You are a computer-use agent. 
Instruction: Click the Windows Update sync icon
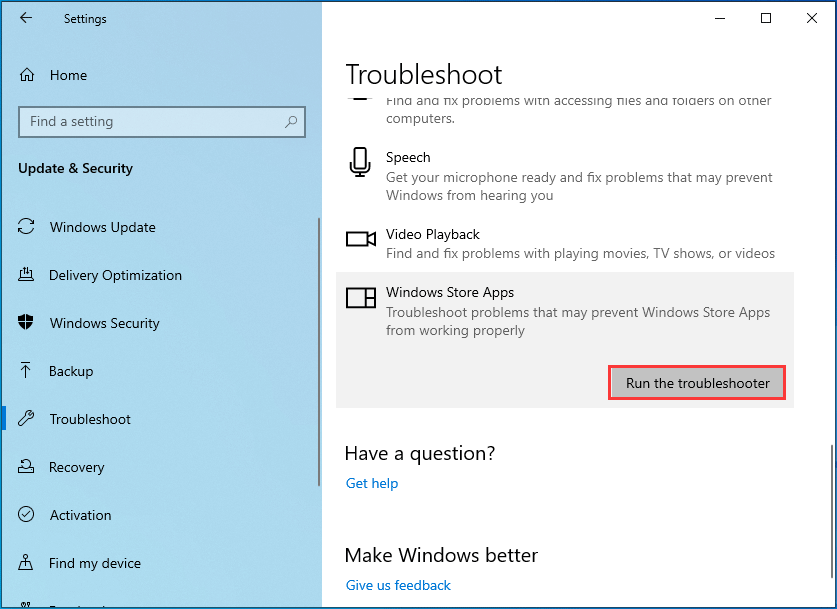[26, 226]
